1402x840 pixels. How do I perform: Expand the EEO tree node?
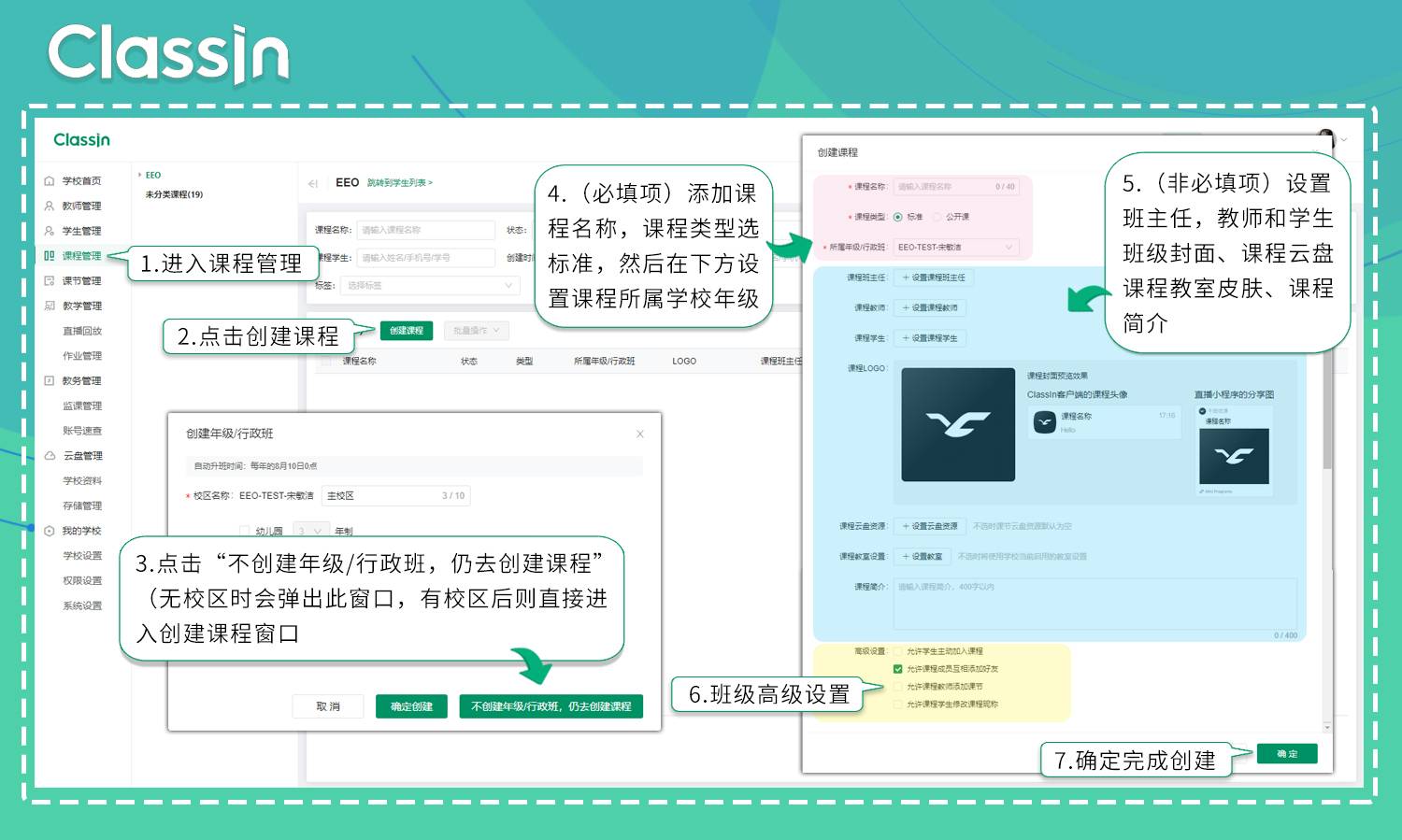[140, 175]
